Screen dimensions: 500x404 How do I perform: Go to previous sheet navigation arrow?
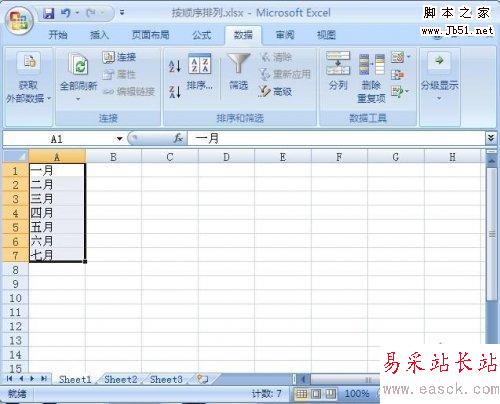point(21,379)
